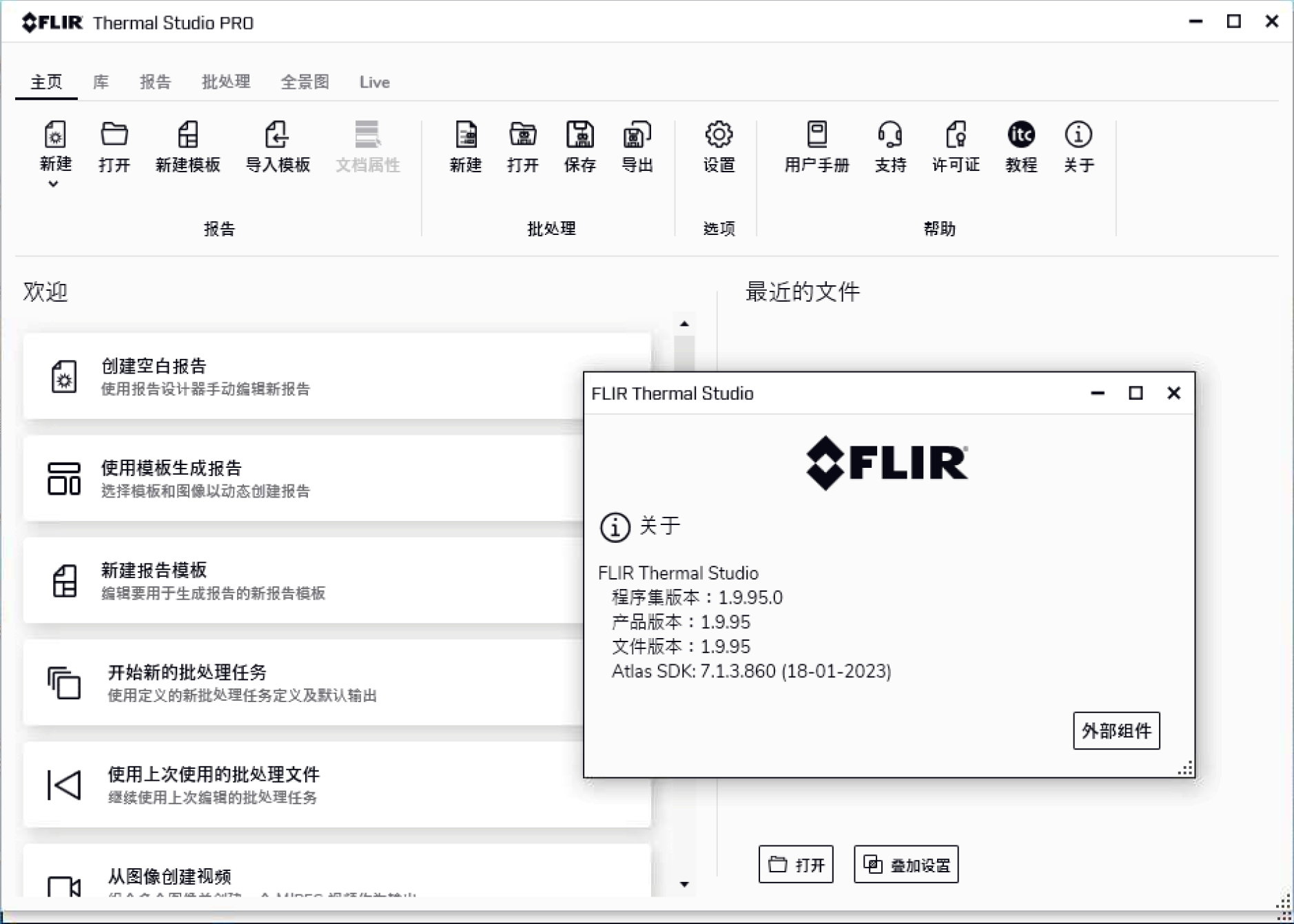
Task: Open 设置 gear icon
Action: pyautogui.click(x=719, y=134)
